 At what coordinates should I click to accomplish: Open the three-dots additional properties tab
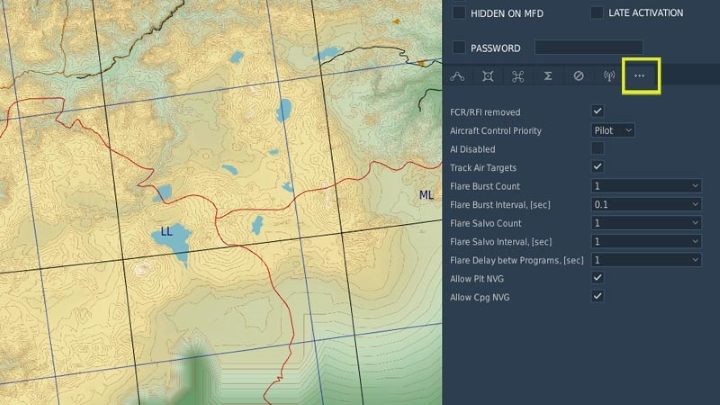[640, 76]
